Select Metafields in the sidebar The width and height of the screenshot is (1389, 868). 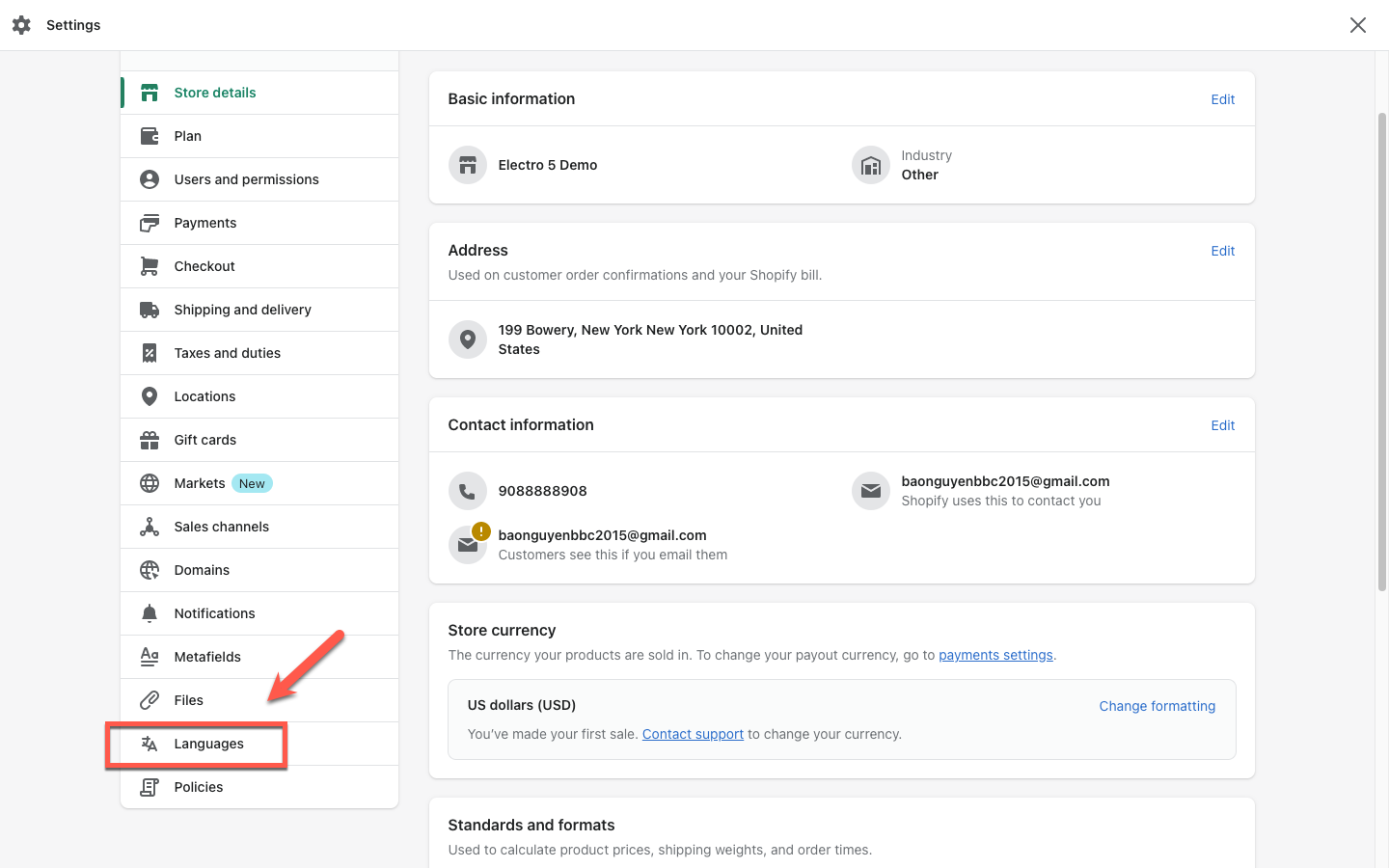click(x=259, y=657)
